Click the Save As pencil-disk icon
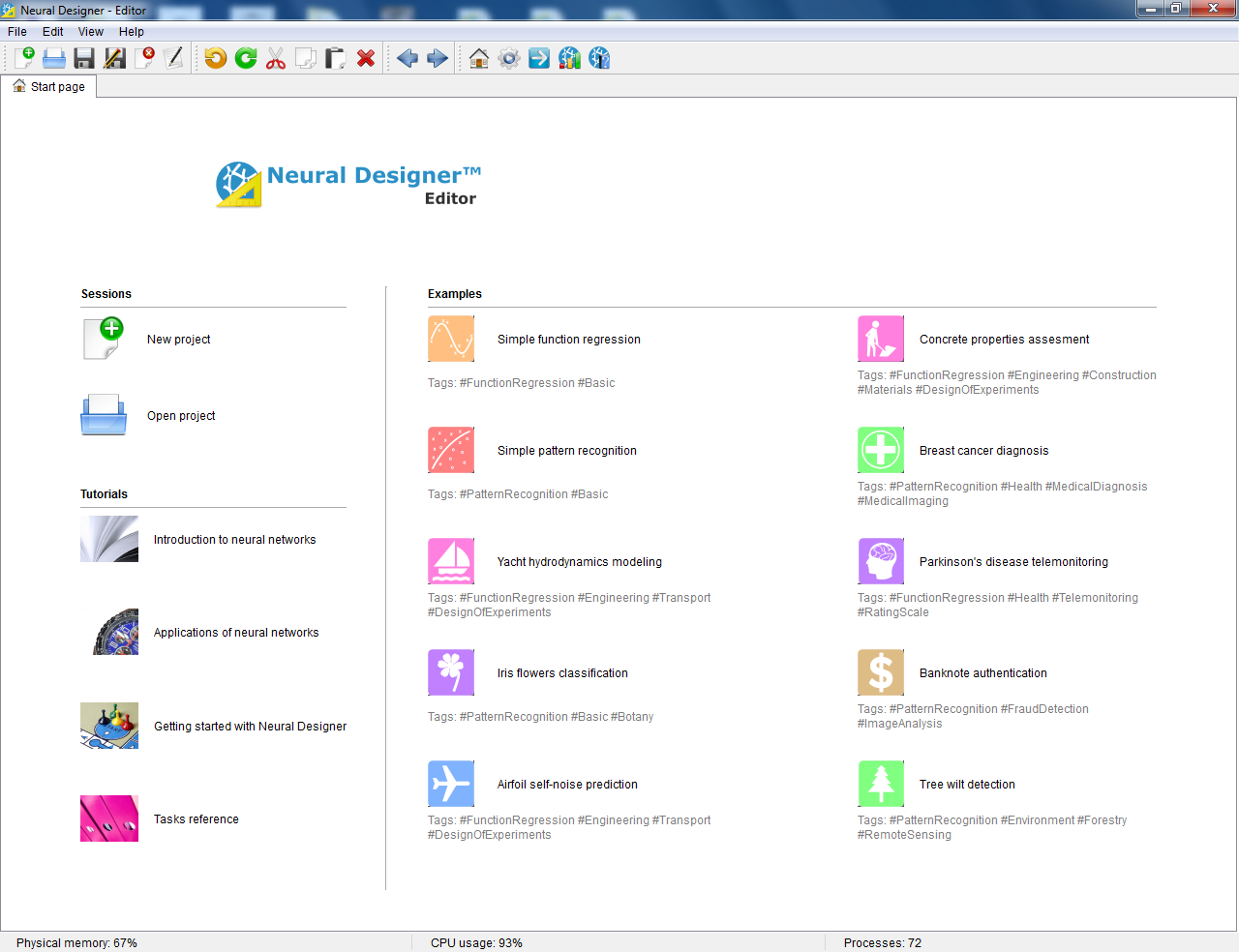The width and height of the screenshot is (1239, 952). (x=114, y=58)
